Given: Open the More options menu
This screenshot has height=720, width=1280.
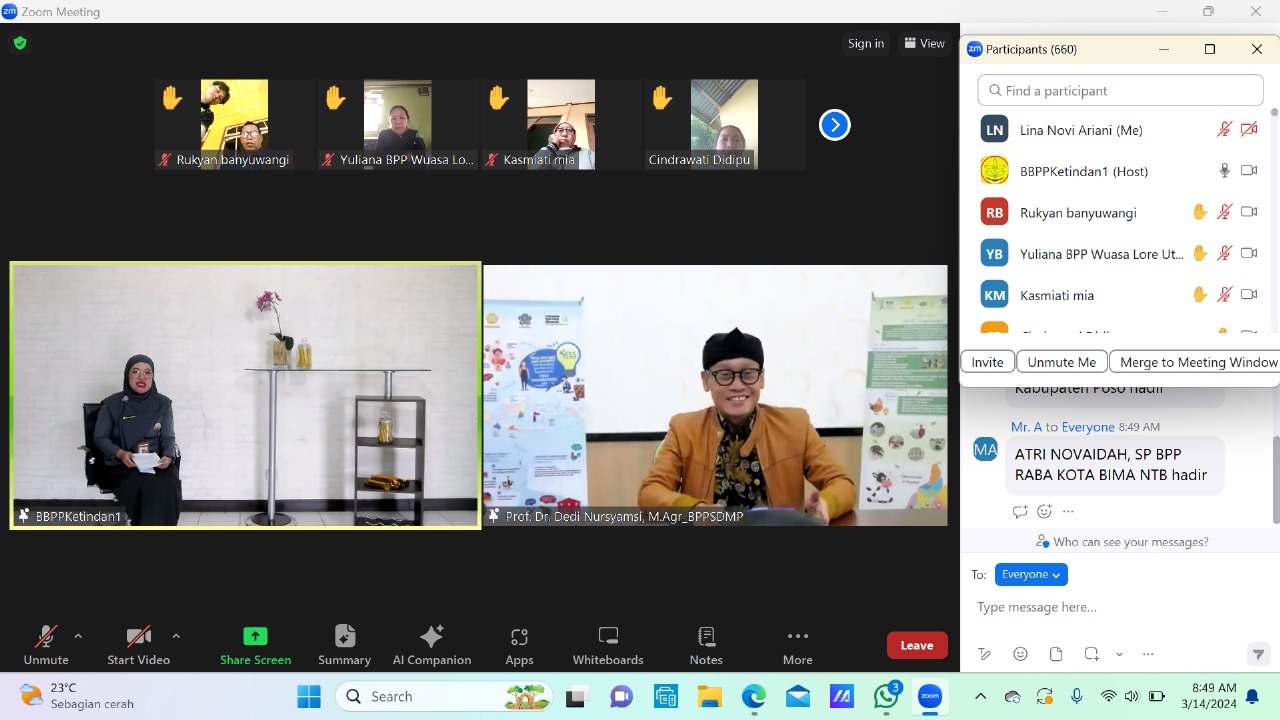Looking at the screenshot, I should [797, 645].
